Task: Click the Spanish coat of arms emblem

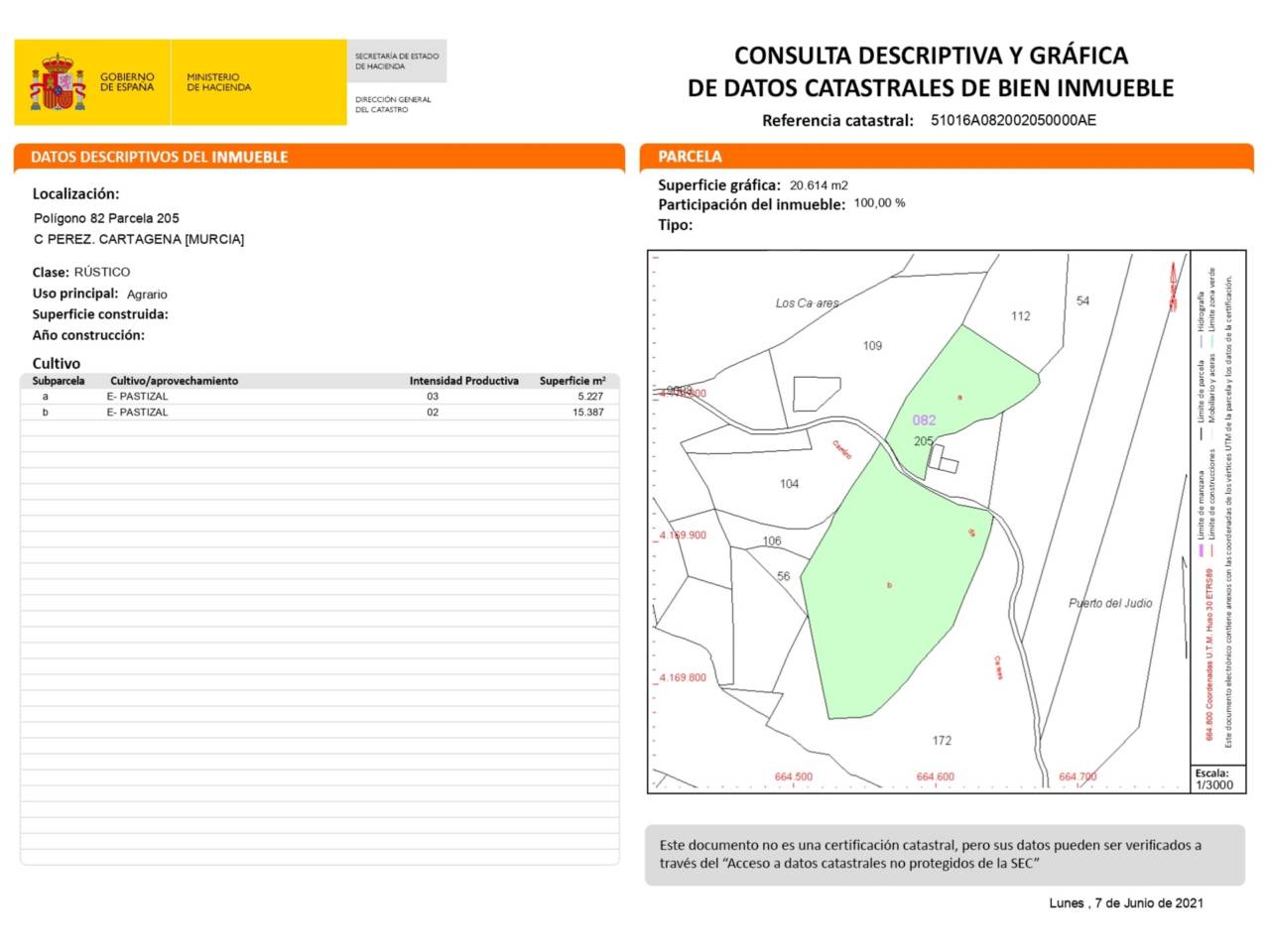Action: (x=58, y=82)
